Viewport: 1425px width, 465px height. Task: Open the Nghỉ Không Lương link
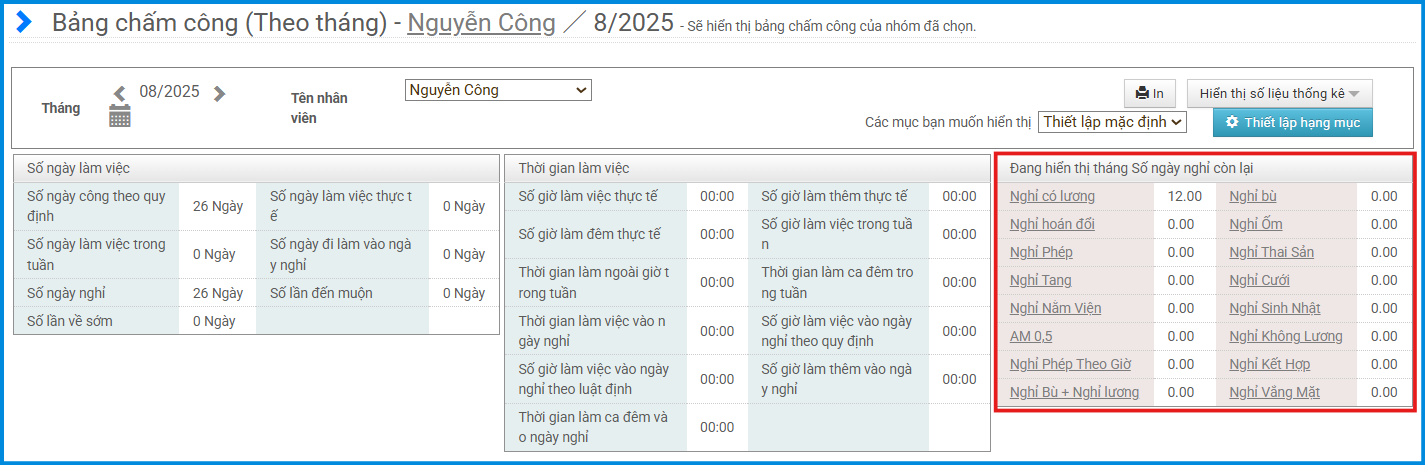[1285, 336]
